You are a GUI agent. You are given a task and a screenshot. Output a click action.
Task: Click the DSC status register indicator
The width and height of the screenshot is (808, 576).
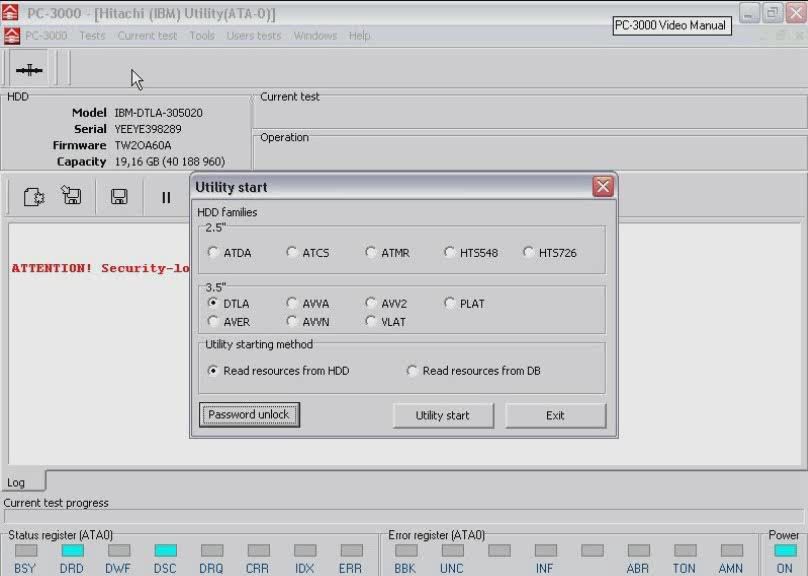(x=165, y=551)
